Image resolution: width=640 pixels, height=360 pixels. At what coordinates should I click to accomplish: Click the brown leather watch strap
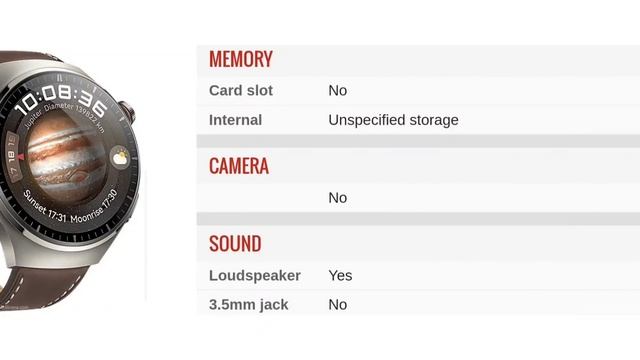(41, 287)
